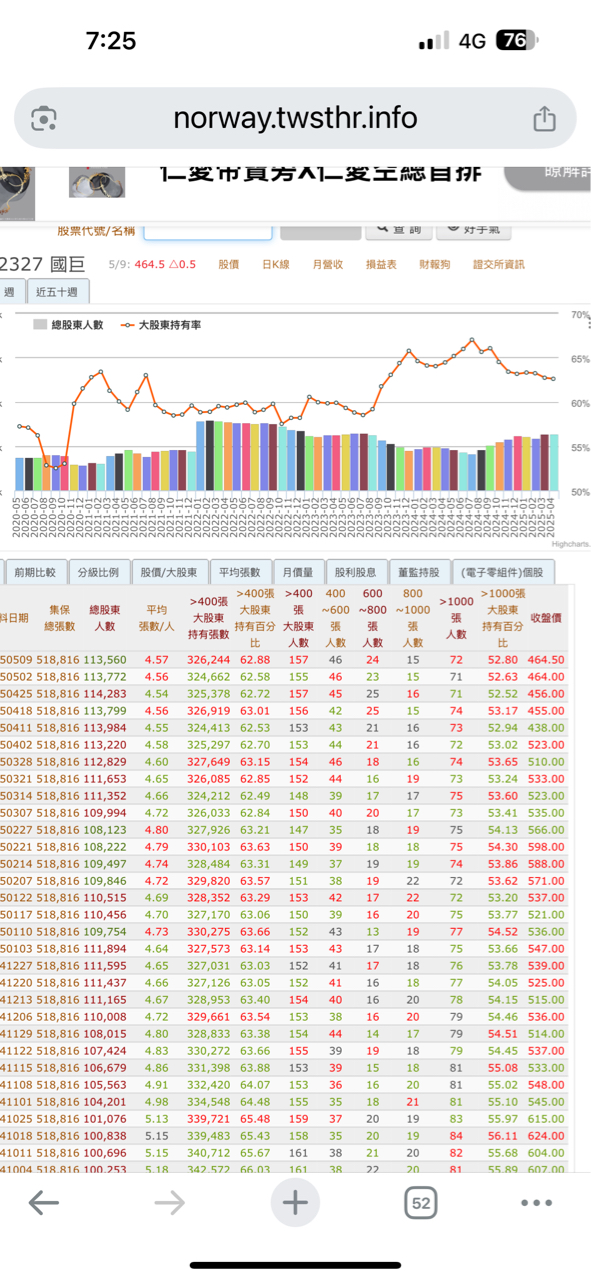
Task: Click closing price 464.50
Action: 547,660
